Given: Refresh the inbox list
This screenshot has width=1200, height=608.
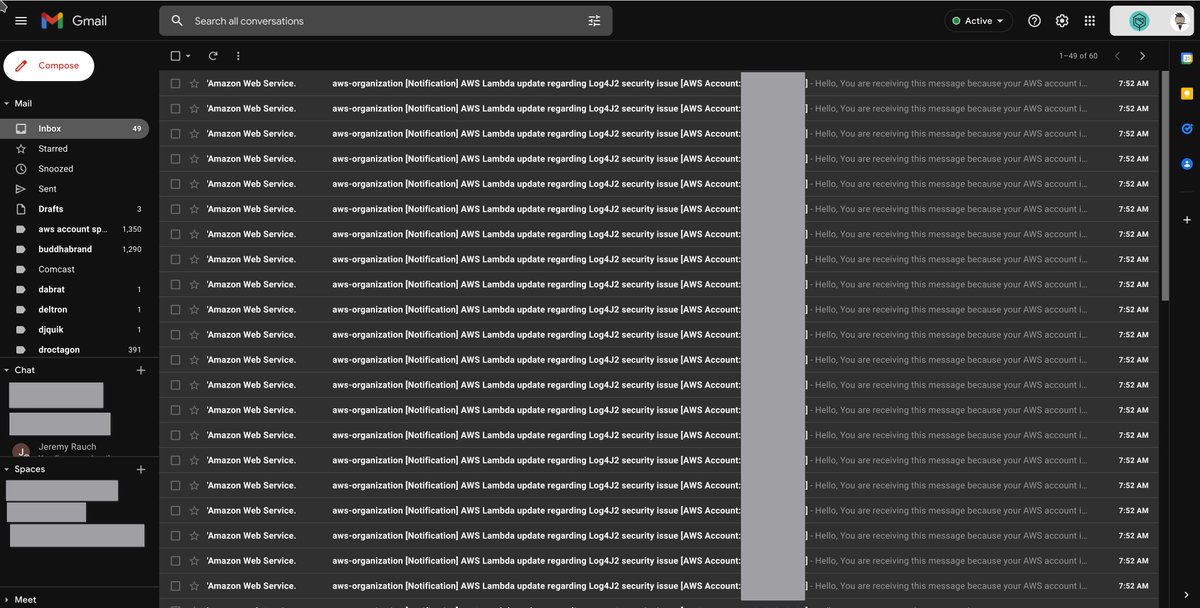Looking at the screenshot, I should tap(213, 56).
